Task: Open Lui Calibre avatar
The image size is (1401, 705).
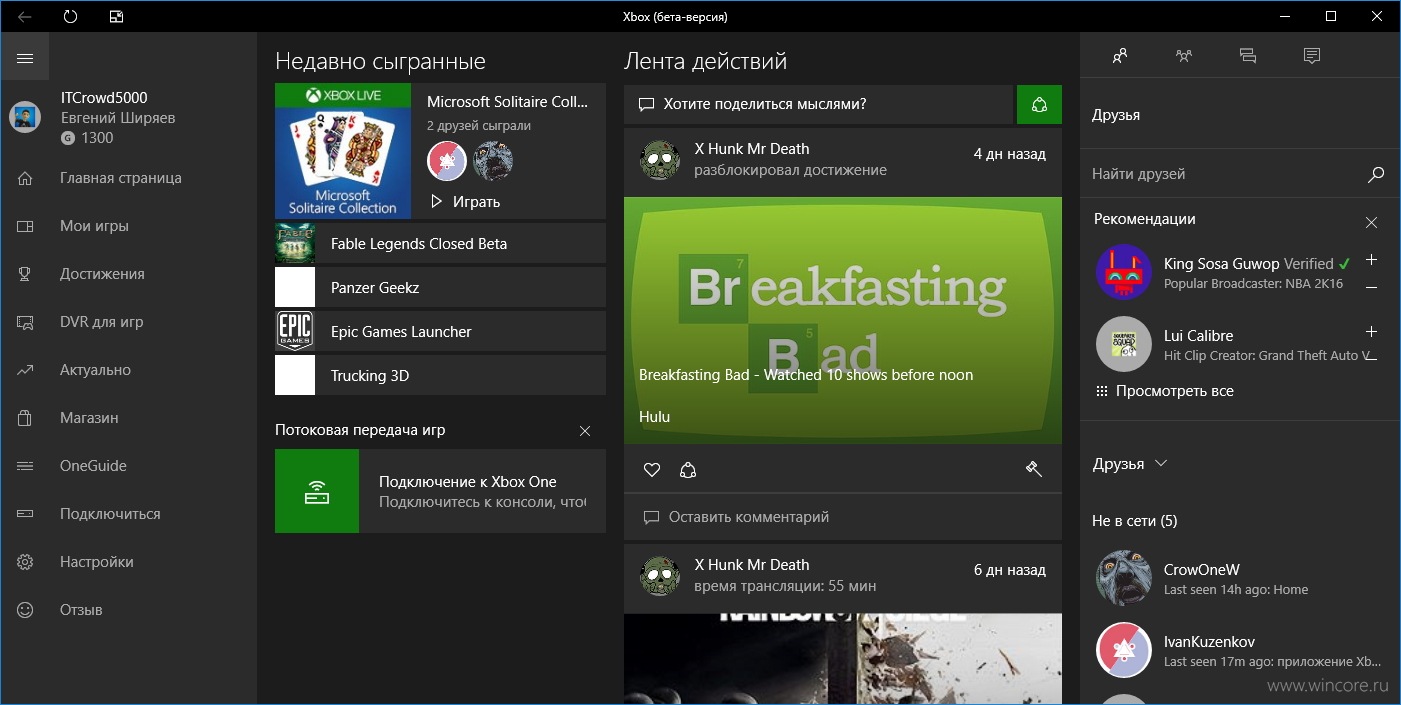Action: (x=1124, y=344)
